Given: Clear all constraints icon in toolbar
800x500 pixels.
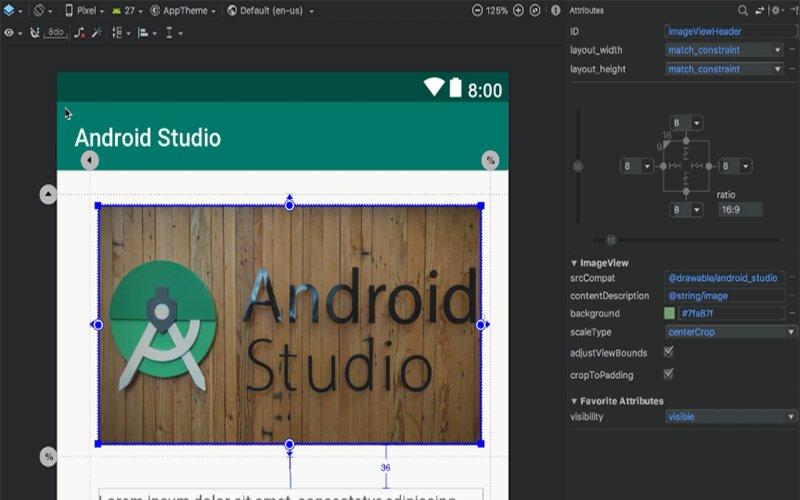Looking at the screenshot, I should (80, 33).
